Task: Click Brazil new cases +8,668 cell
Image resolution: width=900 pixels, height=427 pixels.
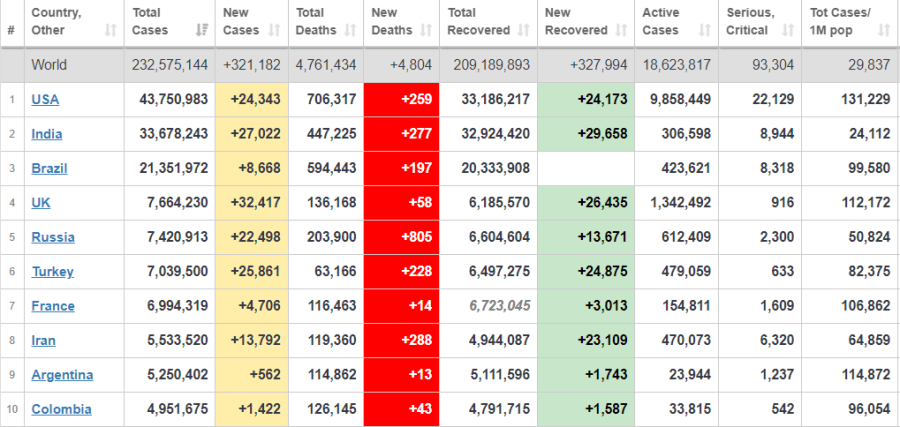Action: coord(251,168)
